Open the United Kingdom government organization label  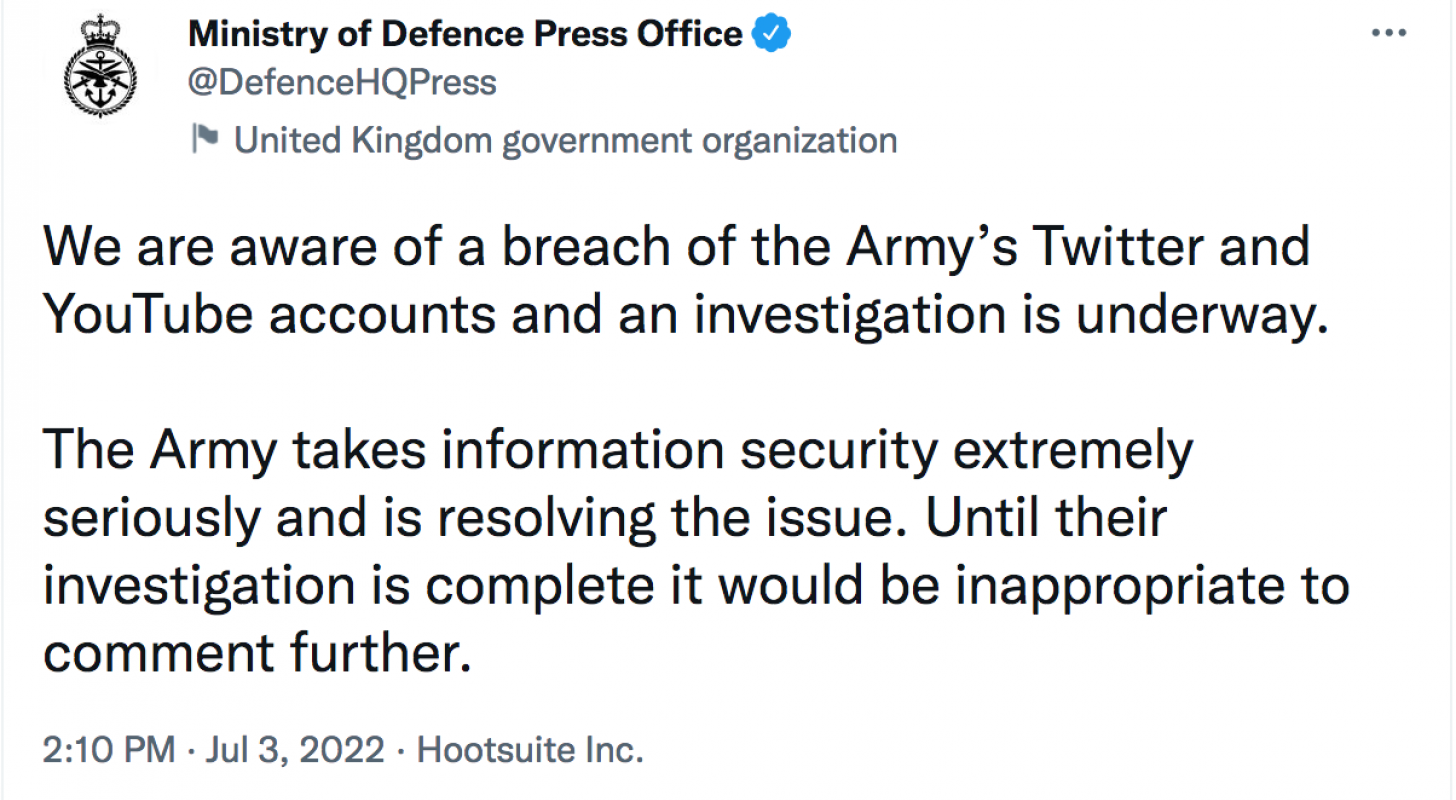pos(566,141)
